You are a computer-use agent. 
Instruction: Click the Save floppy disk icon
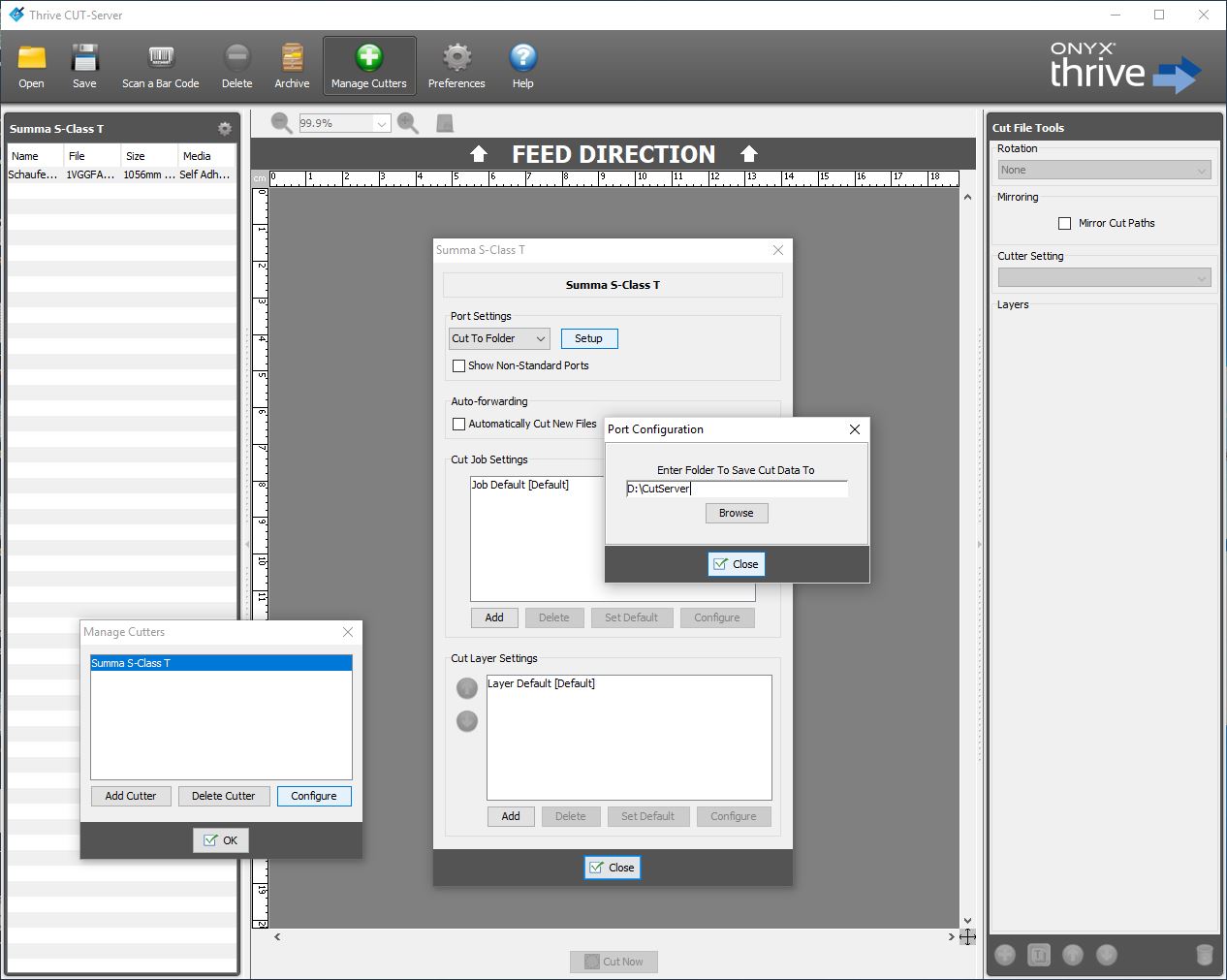click(x=84, y=67)
